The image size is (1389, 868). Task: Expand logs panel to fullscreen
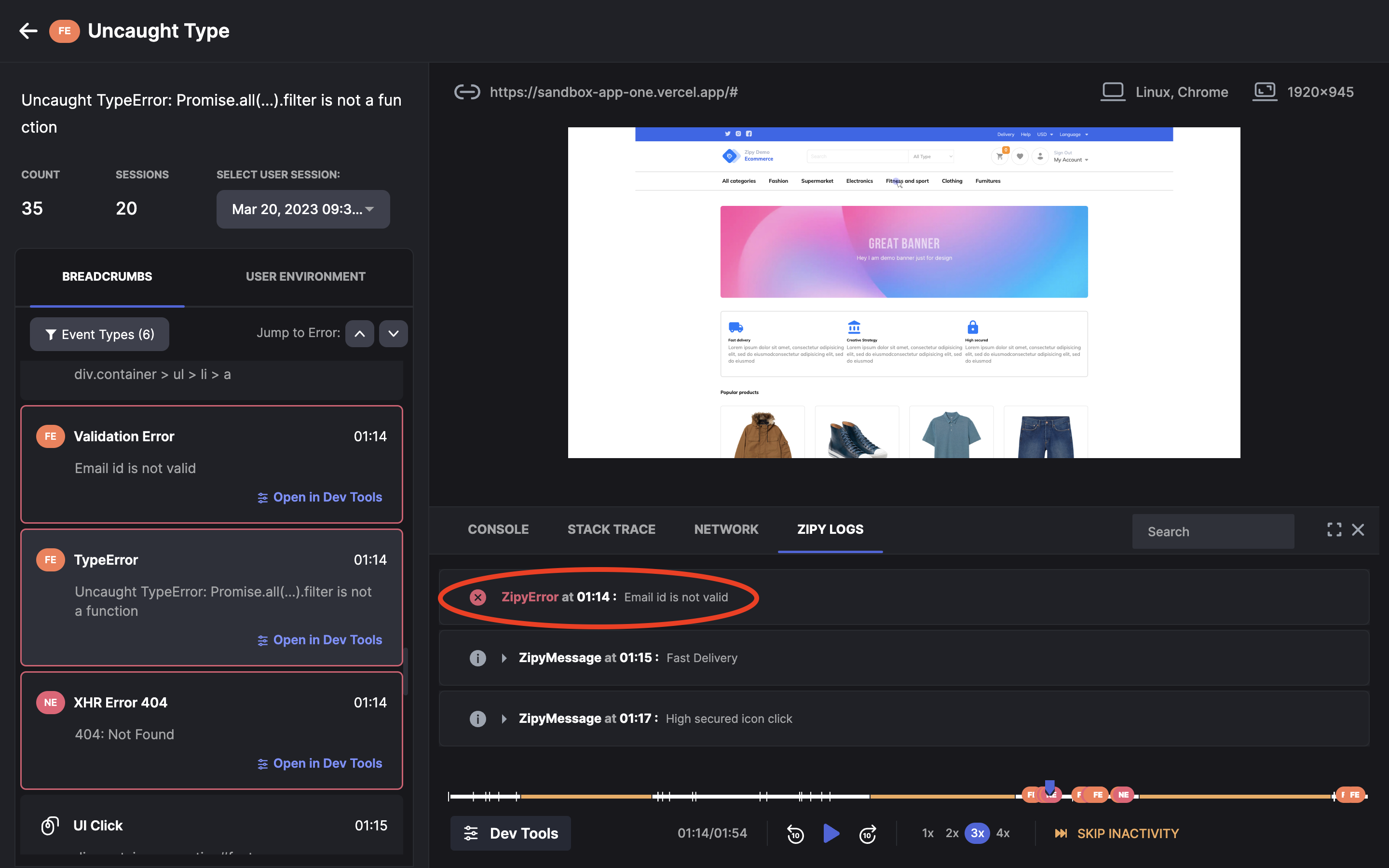[1334, 529]
